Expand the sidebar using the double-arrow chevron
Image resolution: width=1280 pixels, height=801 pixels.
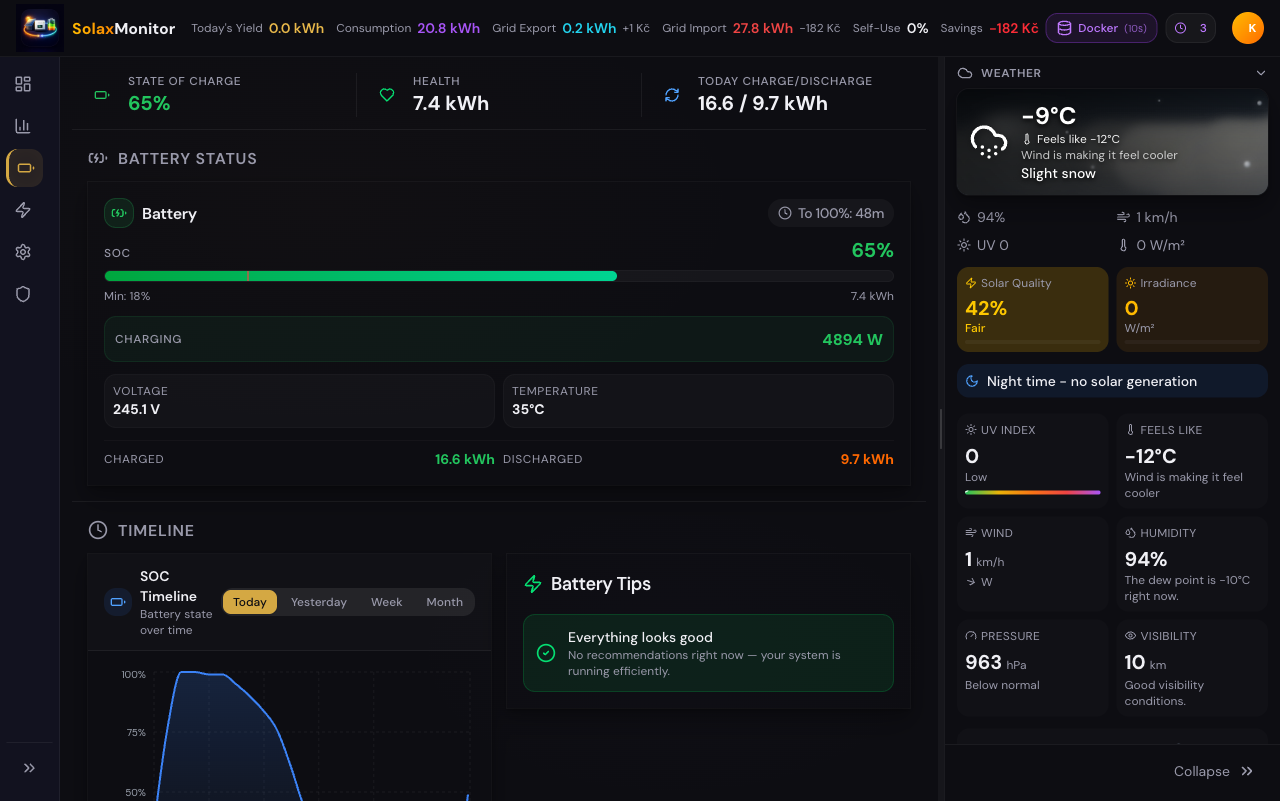pyautogui.click(x=28, y=768)
